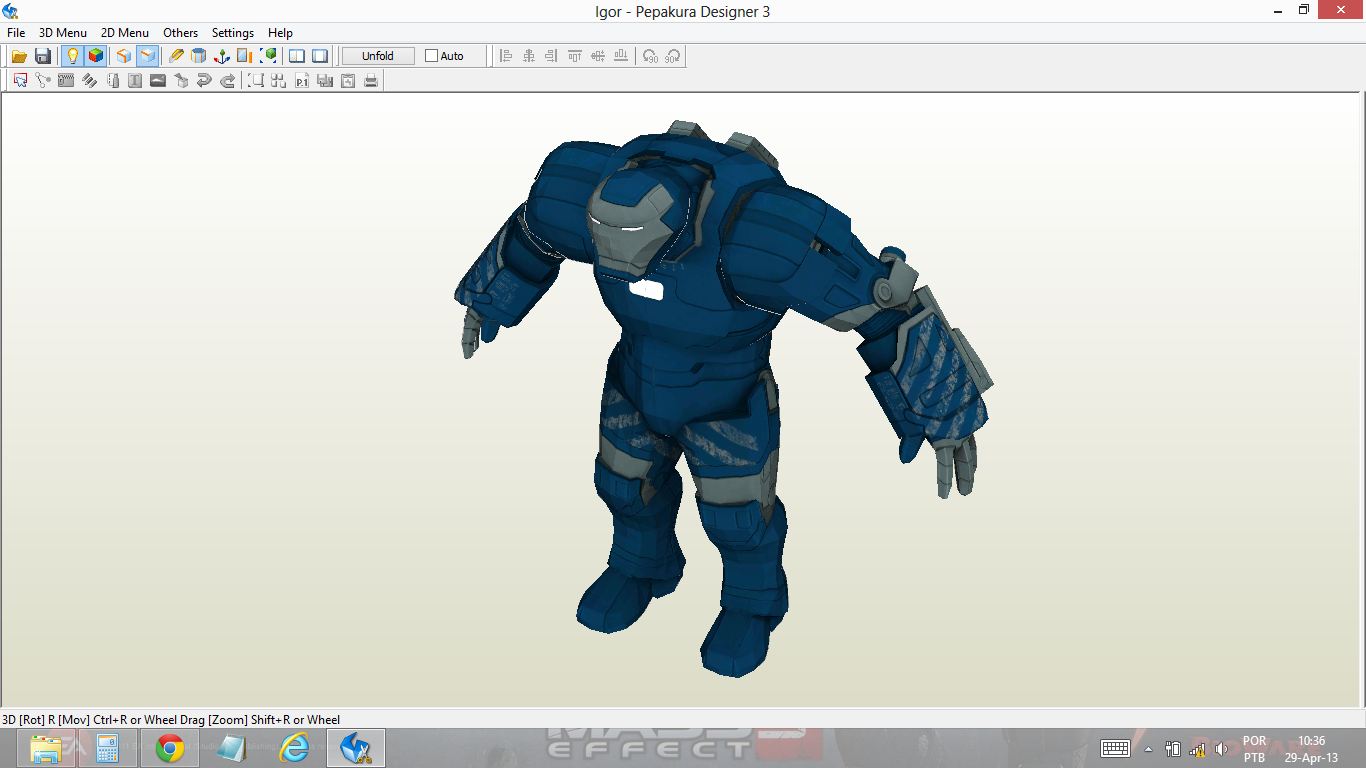Click the square with corner brackets icon
Viewport: 1366px width, 768px height.
tap(256, 80)
